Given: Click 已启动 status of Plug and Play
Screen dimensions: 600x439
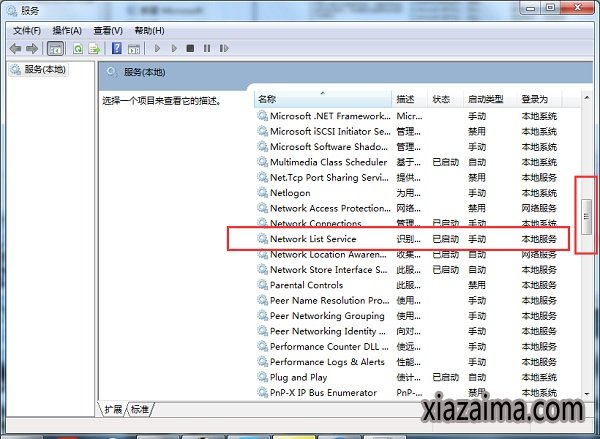Looking at the screenshot, I should point(445,377).
